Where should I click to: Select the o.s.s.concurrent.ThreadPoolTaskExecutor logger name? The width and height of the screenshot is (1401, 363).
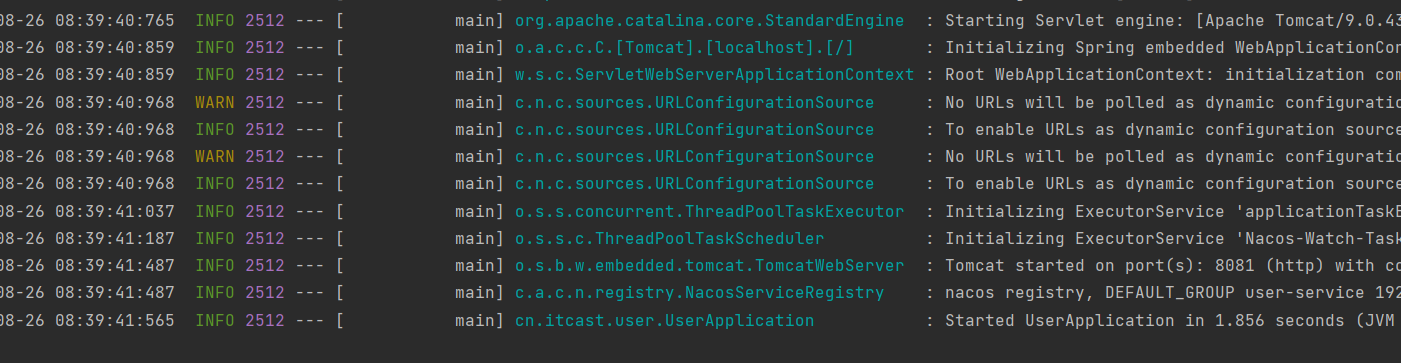(709, 211)
